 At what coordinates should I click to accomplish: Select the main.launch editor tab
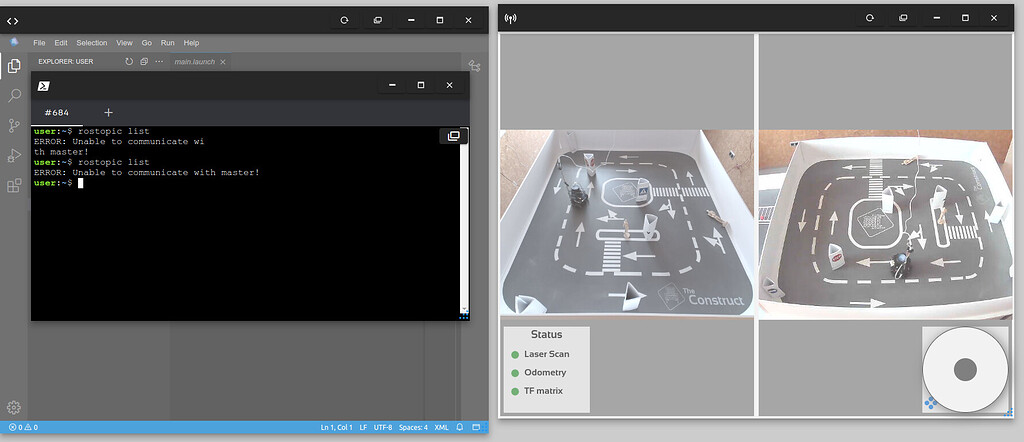200,62
